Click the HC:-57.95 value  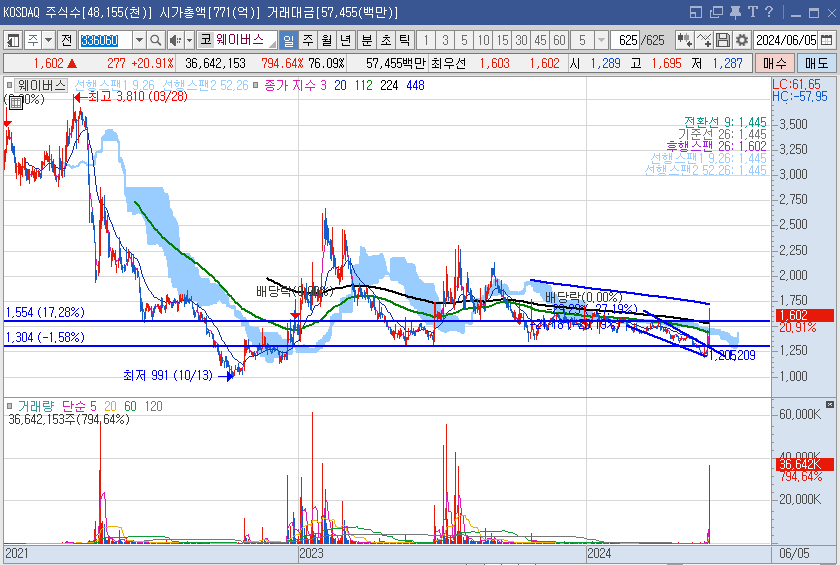coord(799,96)
